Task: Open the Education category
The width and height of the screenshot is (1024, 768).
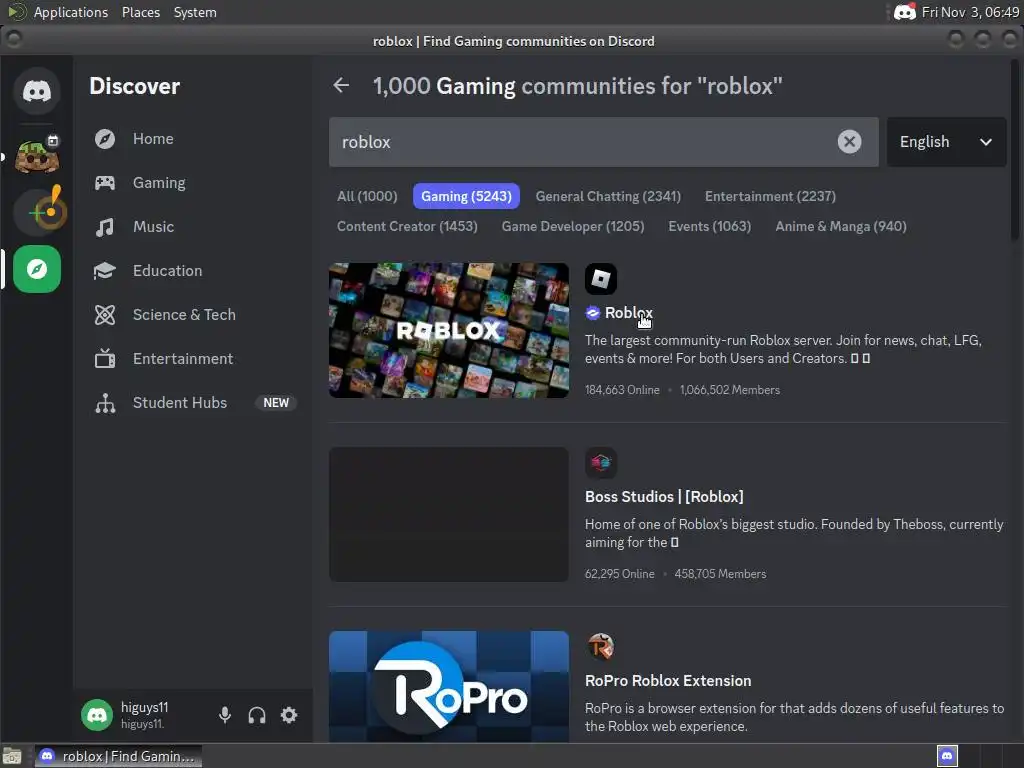Action: (x=193, y=270)
